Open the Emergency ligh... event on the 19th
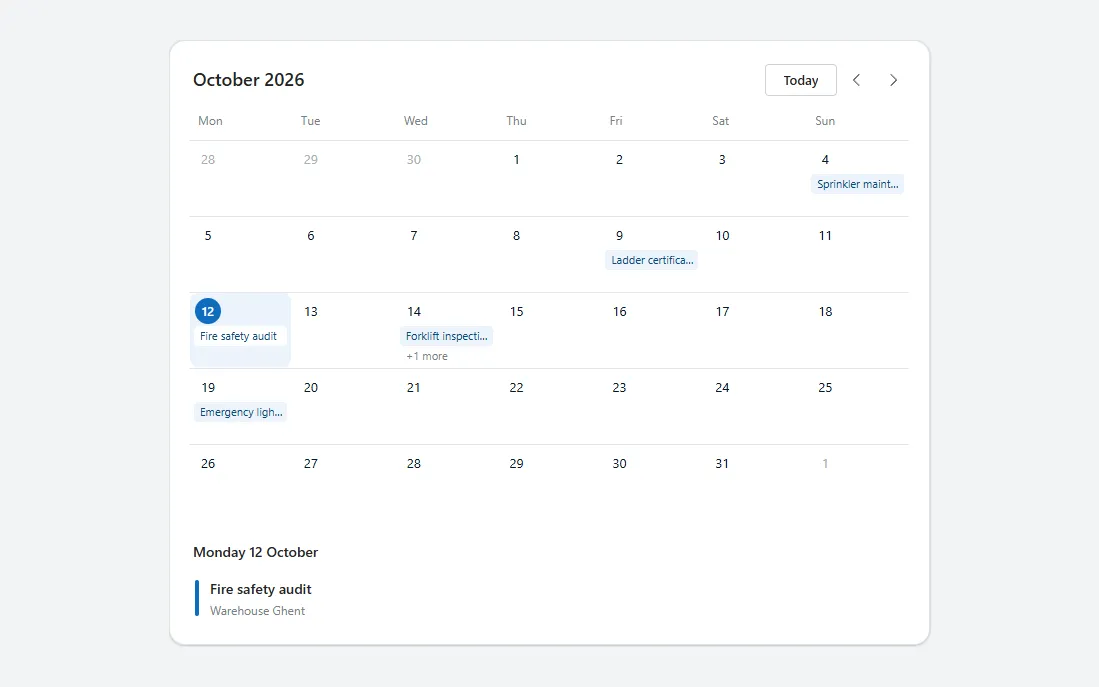Viewport: 1099px width, 687px height. tap(240, 412)
